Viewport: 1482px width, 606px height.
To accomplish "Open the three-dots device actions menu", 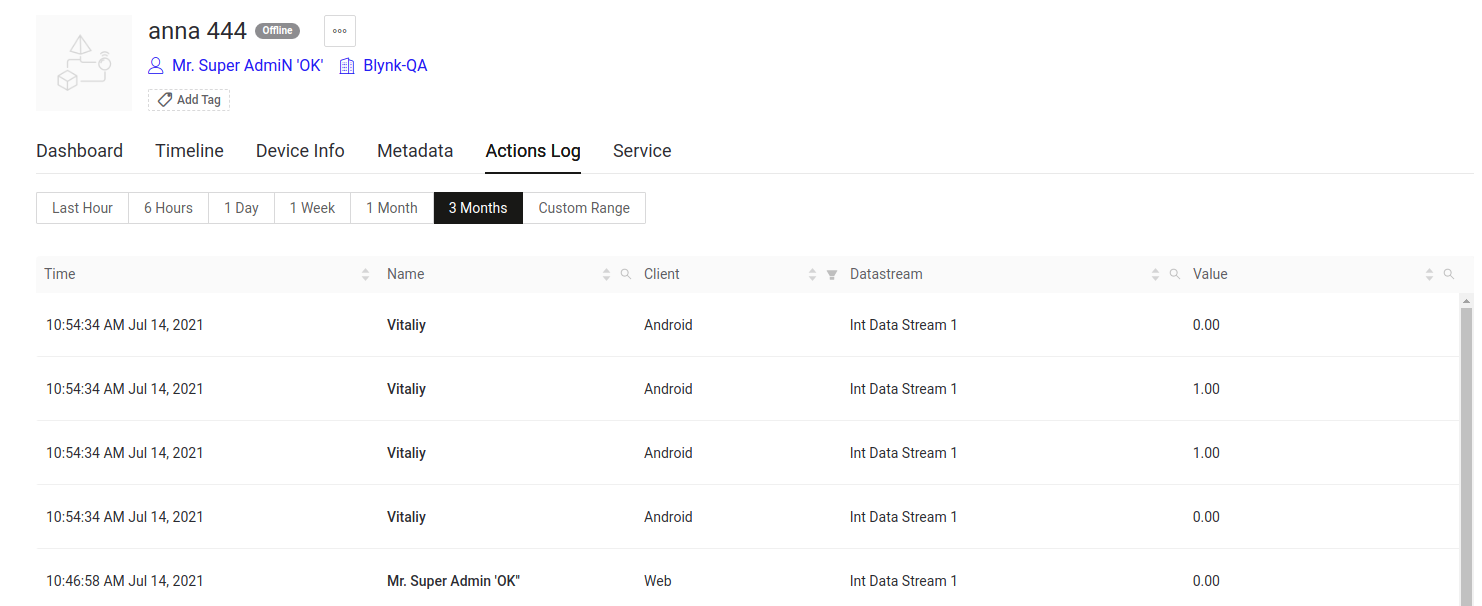I will click(x=340, y=31).
